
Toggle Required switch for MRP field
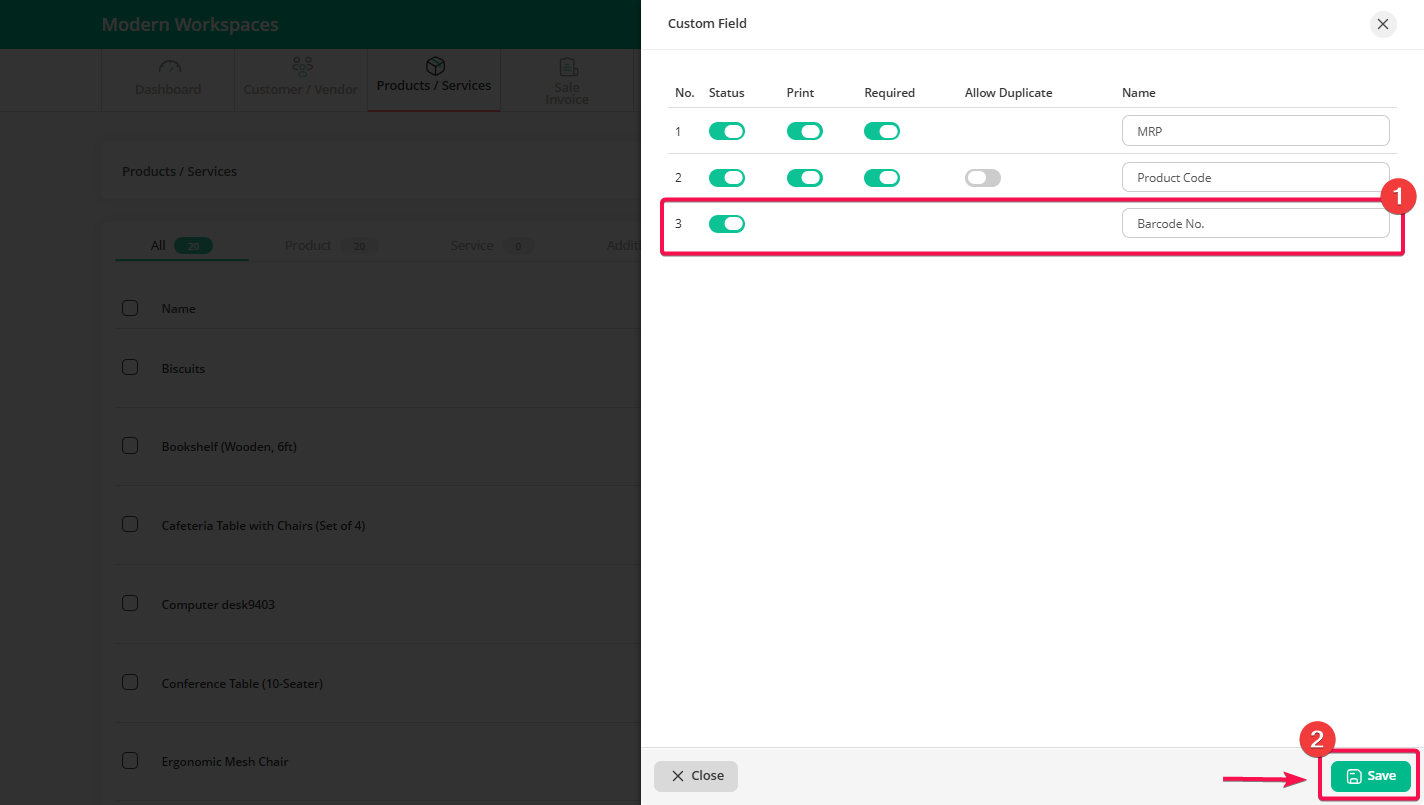pyautogui.click(x=882, y=131)
